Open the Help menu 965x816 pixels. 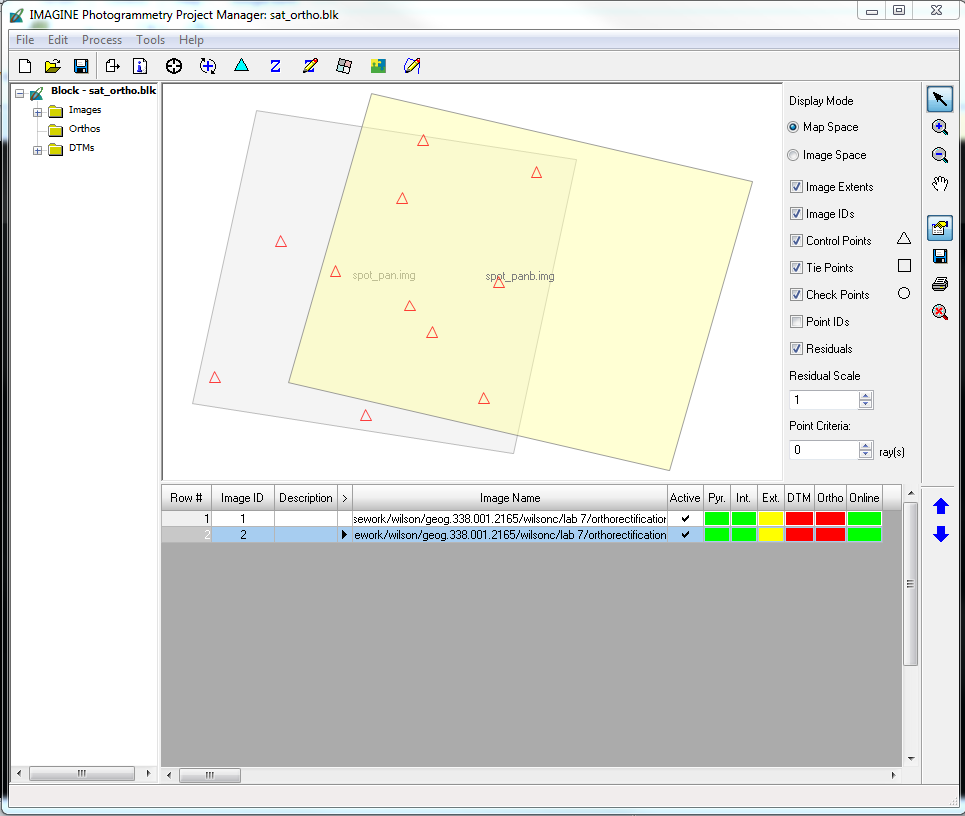coord(191,39)
